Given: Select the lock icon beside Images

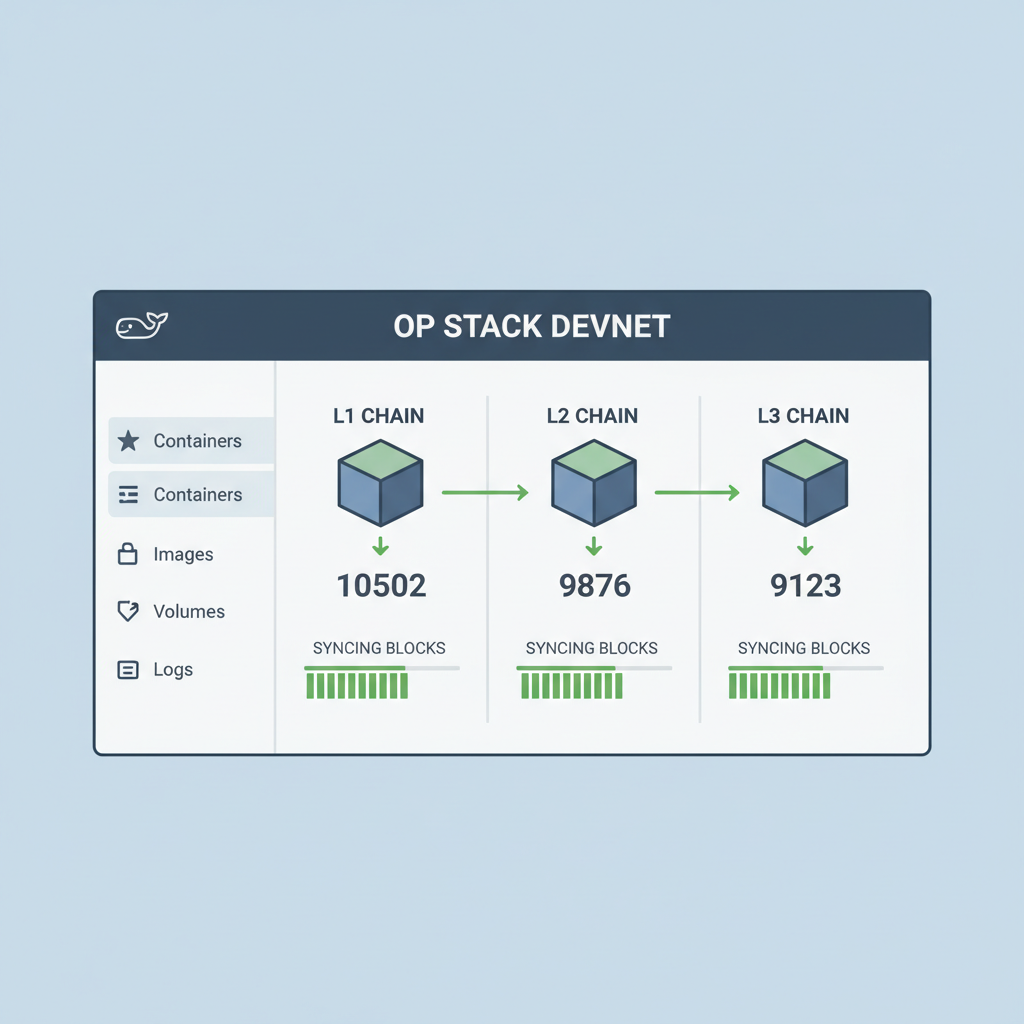Looking at the screenshot, I should (x=129, y=554).
